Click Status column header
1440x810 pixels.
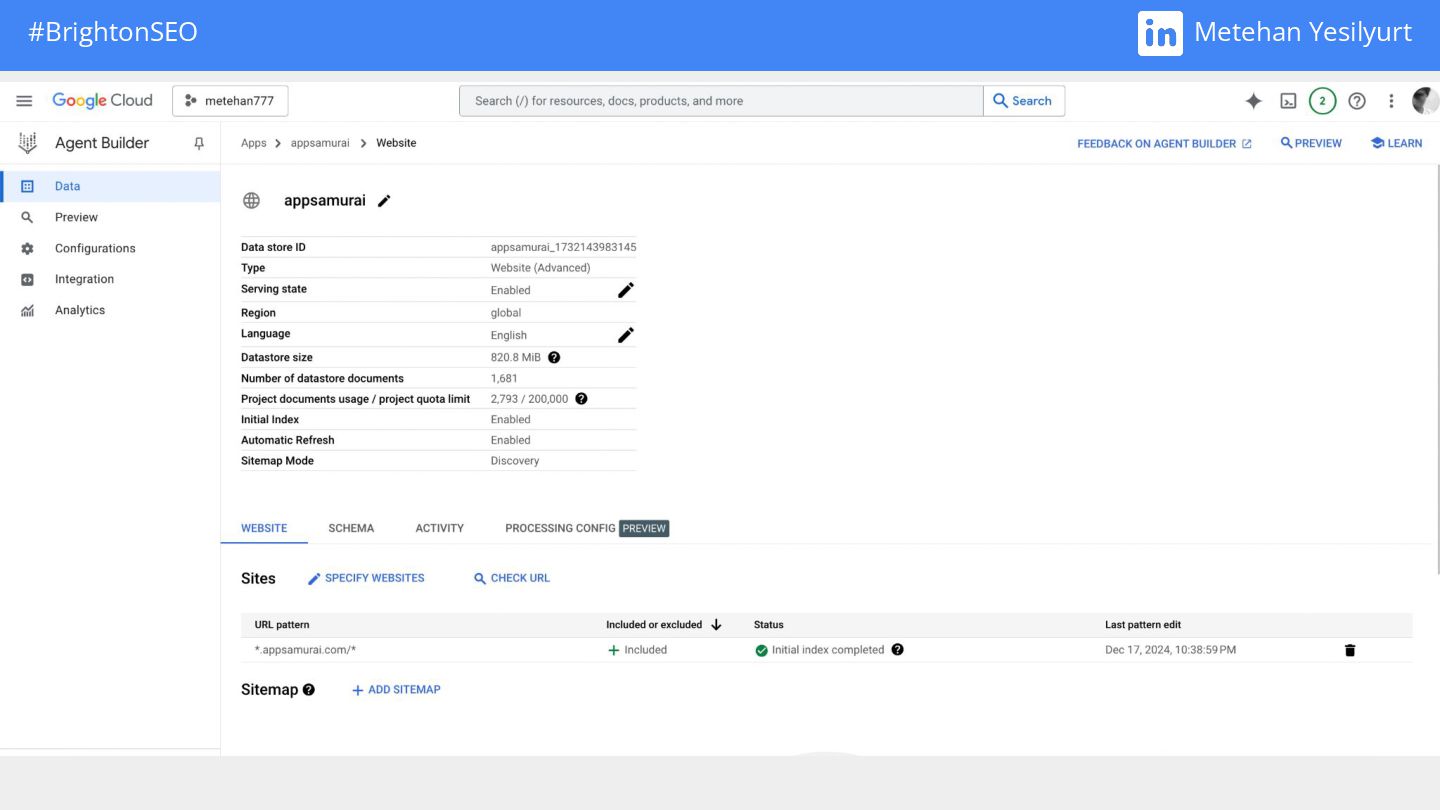(769, 624)
